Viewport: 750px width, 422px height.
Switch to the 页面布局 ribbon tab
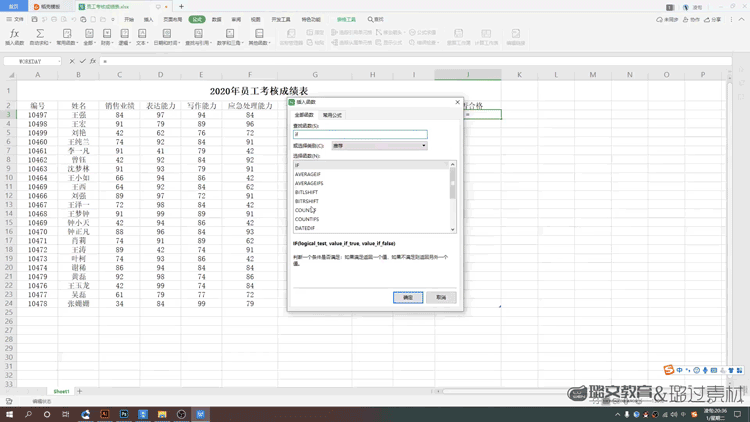tap(172, 20)
